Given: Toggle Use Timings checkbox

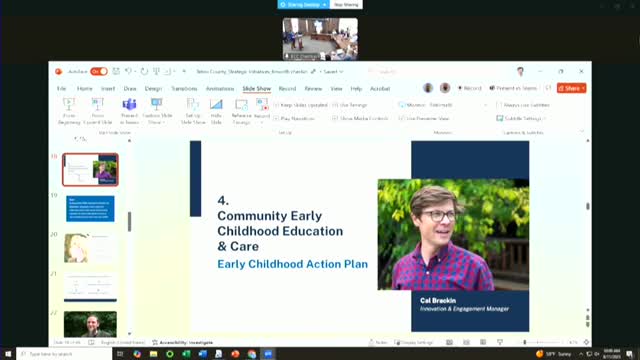Looking at the screenshot, I should (x=335, y=105).
